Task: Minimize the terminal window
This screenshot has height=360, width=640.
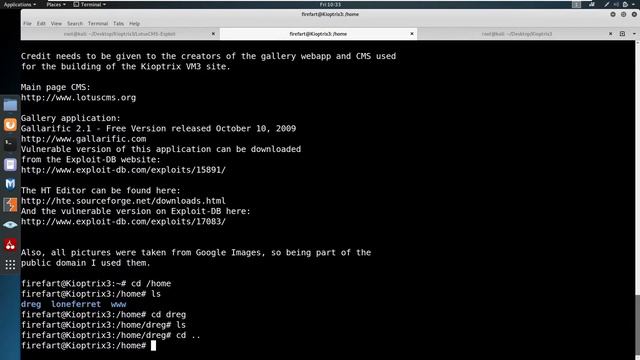Action: 613,14
